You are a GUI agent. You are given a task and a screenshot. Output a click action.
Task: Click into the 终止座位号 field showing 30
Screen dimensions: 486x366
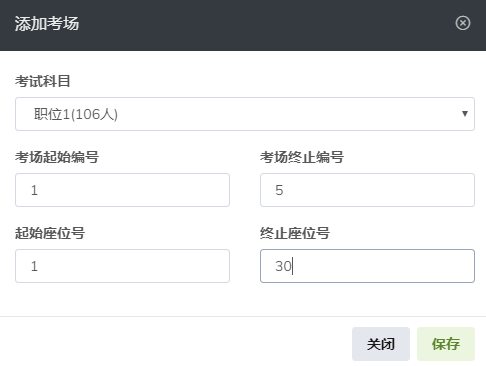coord(367,266)
